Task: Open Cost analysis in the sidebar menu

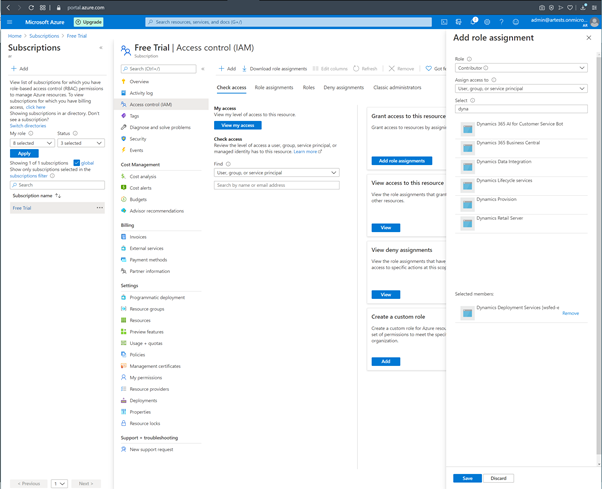Action: 143,176
